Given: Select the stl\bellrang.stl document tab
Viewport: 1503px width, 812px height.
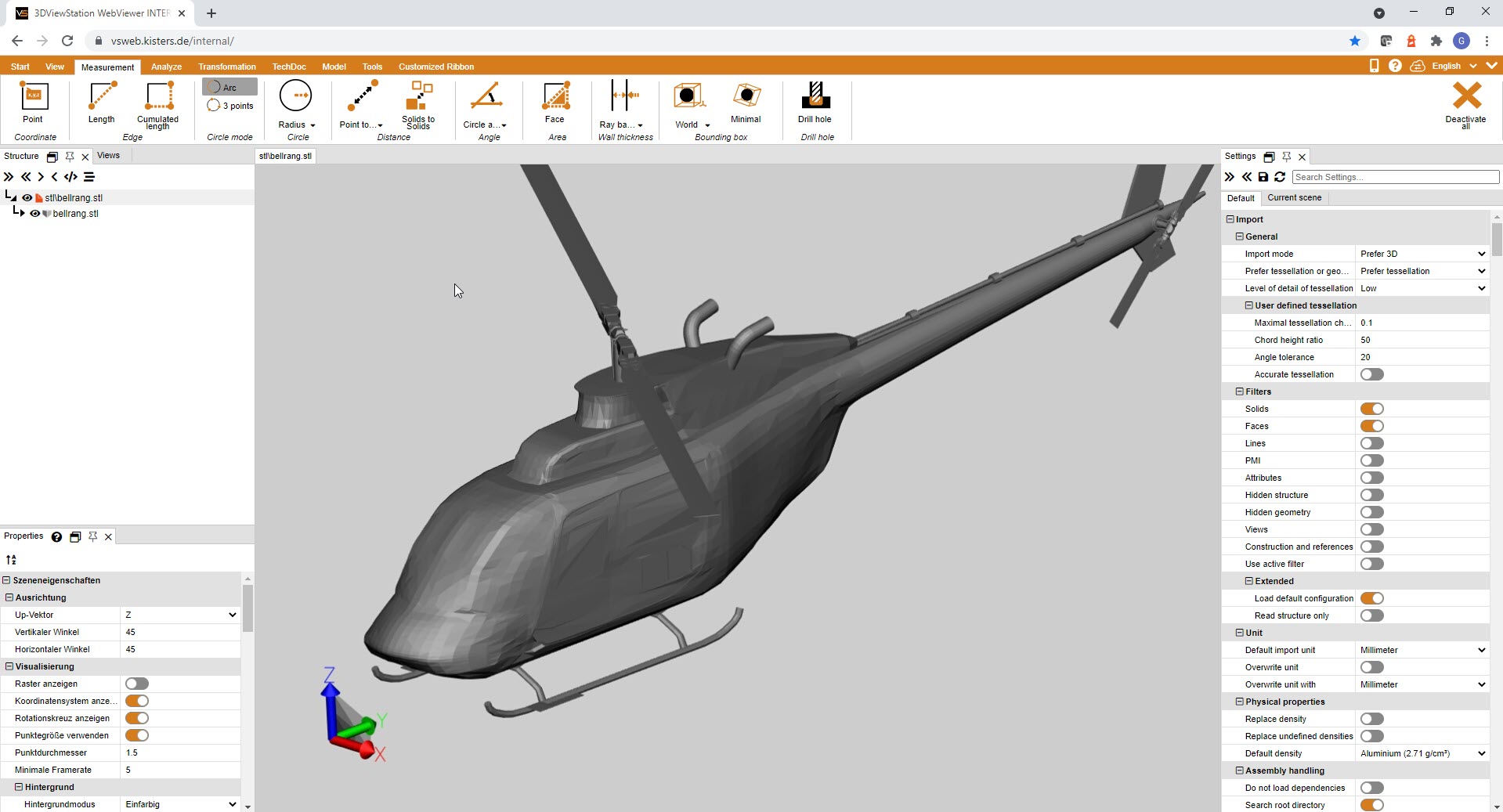Looking at the screenshot, I should click(x=286, y=156).
